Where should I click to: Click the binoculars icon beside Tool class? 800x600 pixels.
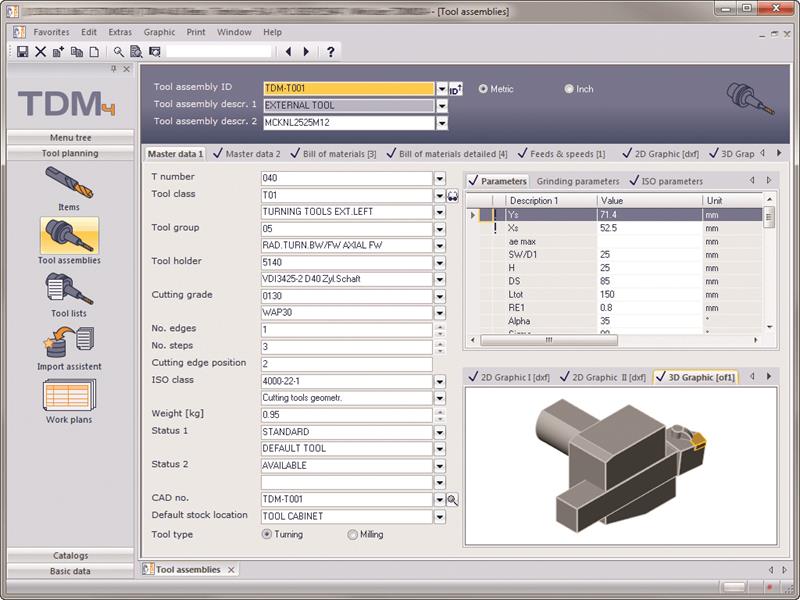coord(453,195)
